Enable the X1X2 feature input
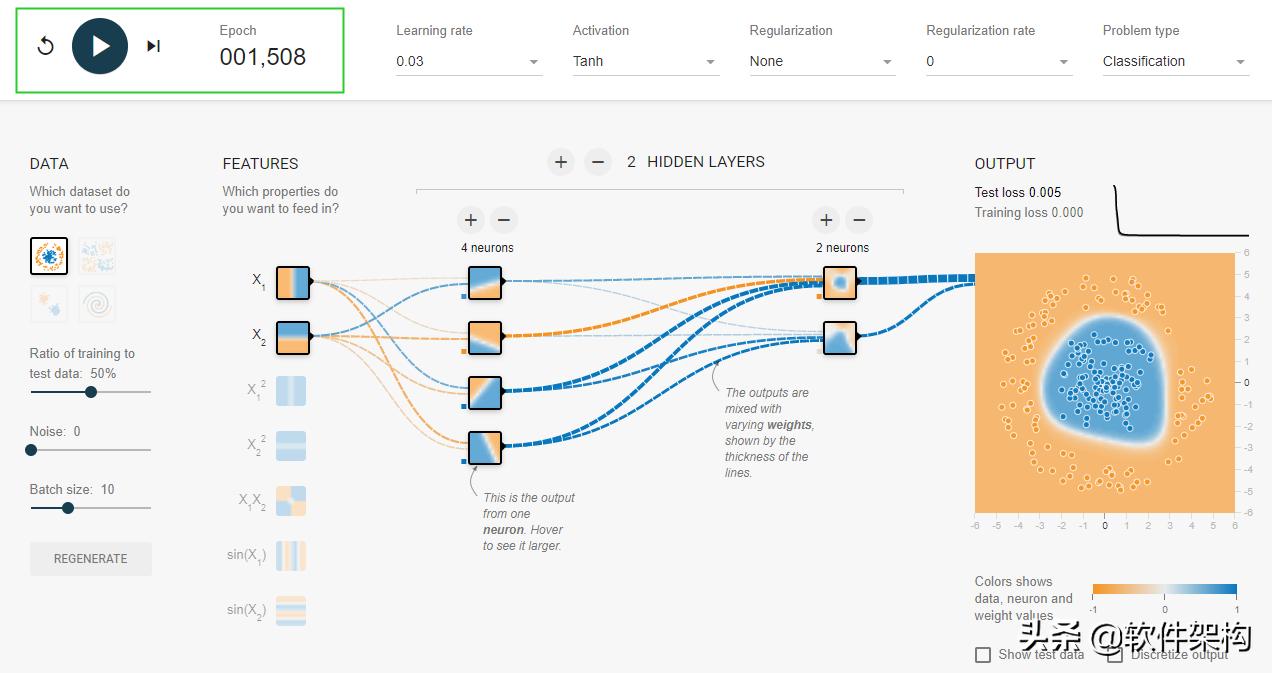 [291, 500]
